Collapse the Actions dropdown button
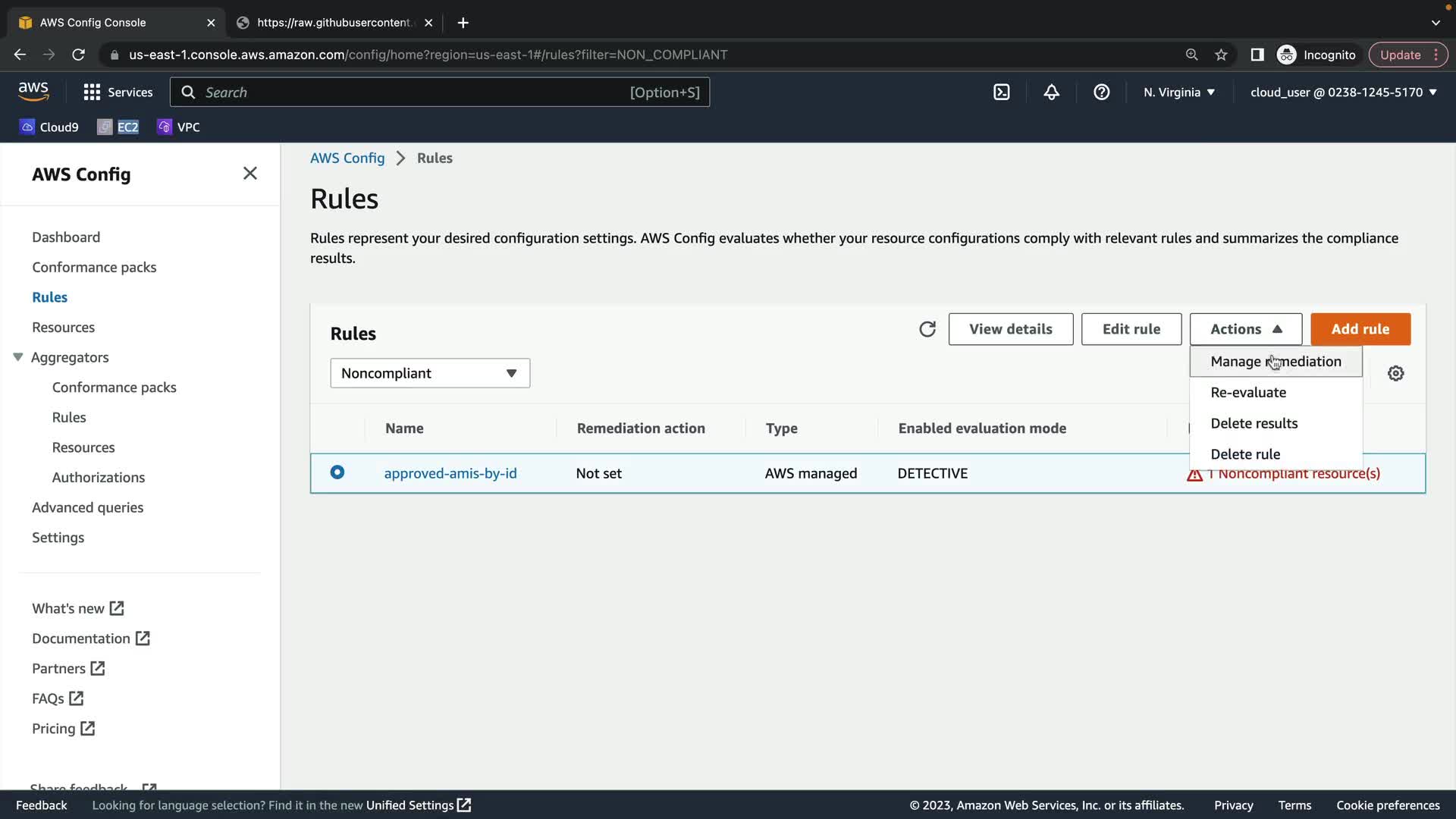Viewport: 1456px width, 819px height. [x=1245, y=329]
